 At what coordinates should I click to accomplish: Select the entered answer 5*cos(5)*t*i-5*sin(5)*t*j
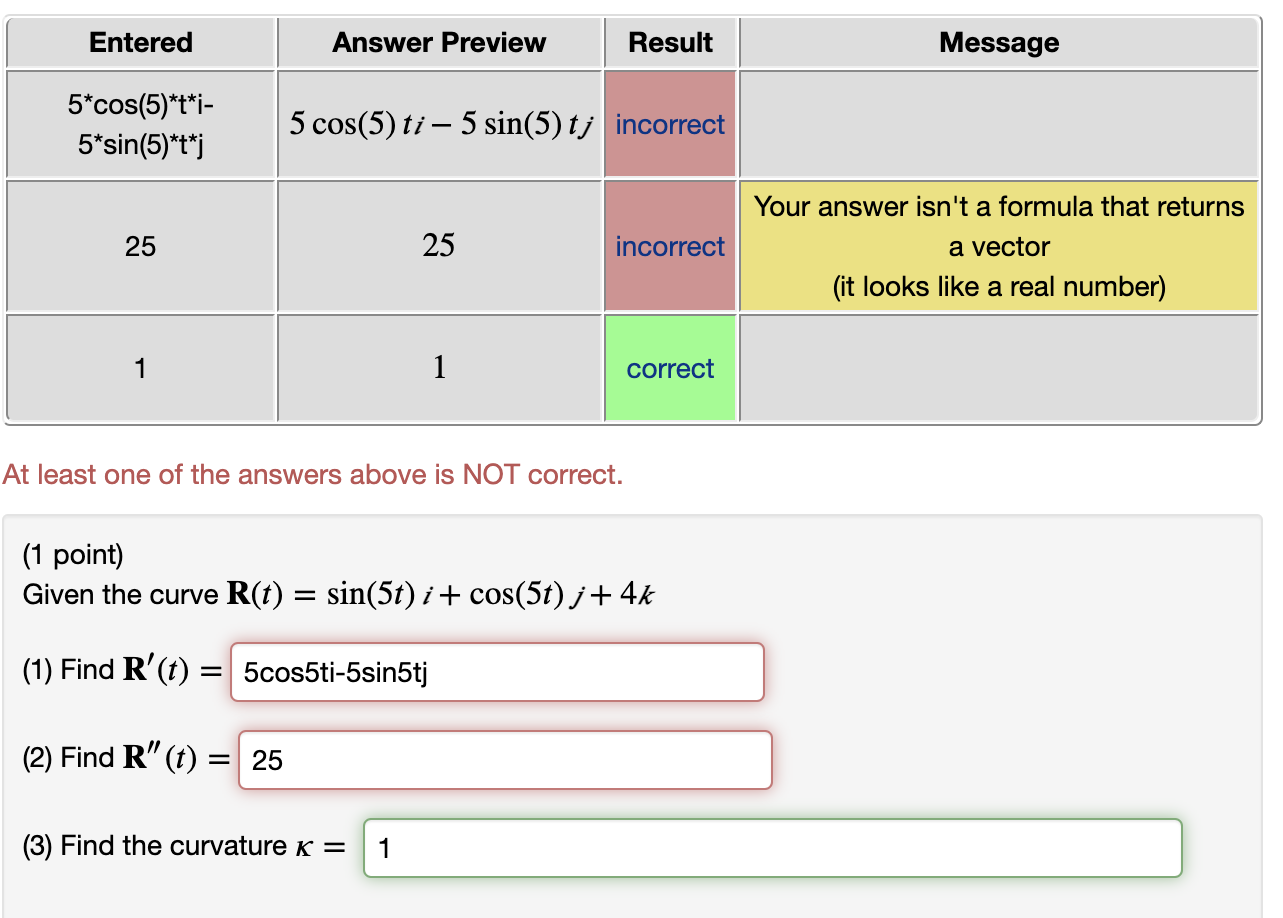(x=140, y=124)
